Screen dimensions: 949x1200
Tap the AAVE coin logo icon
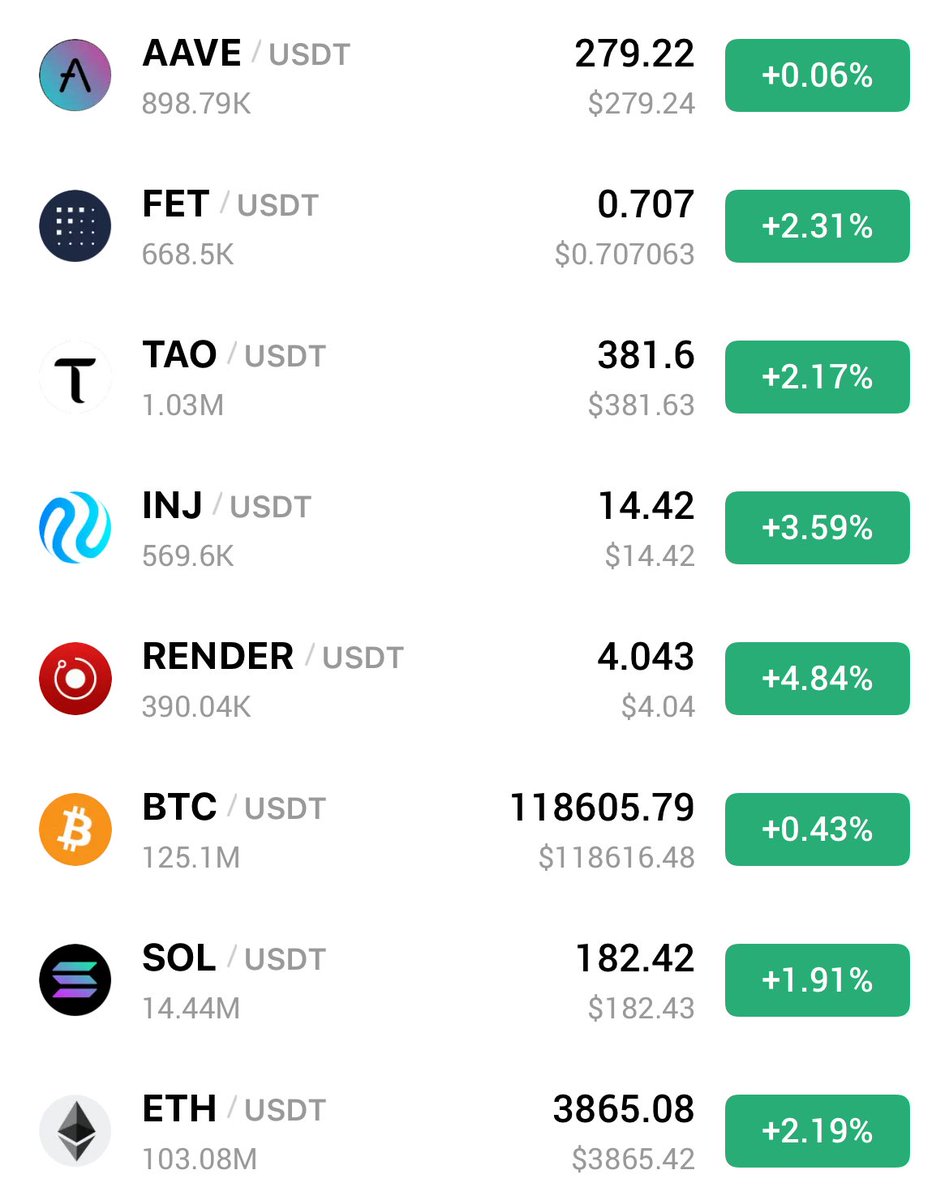coord(75,75)
